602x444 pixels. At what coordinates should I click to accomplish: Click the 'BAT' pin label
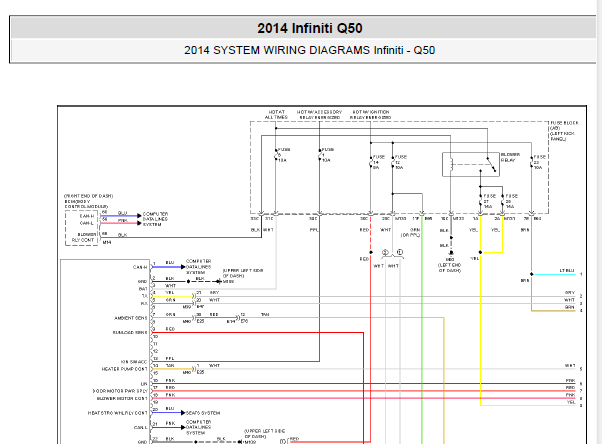143,289
